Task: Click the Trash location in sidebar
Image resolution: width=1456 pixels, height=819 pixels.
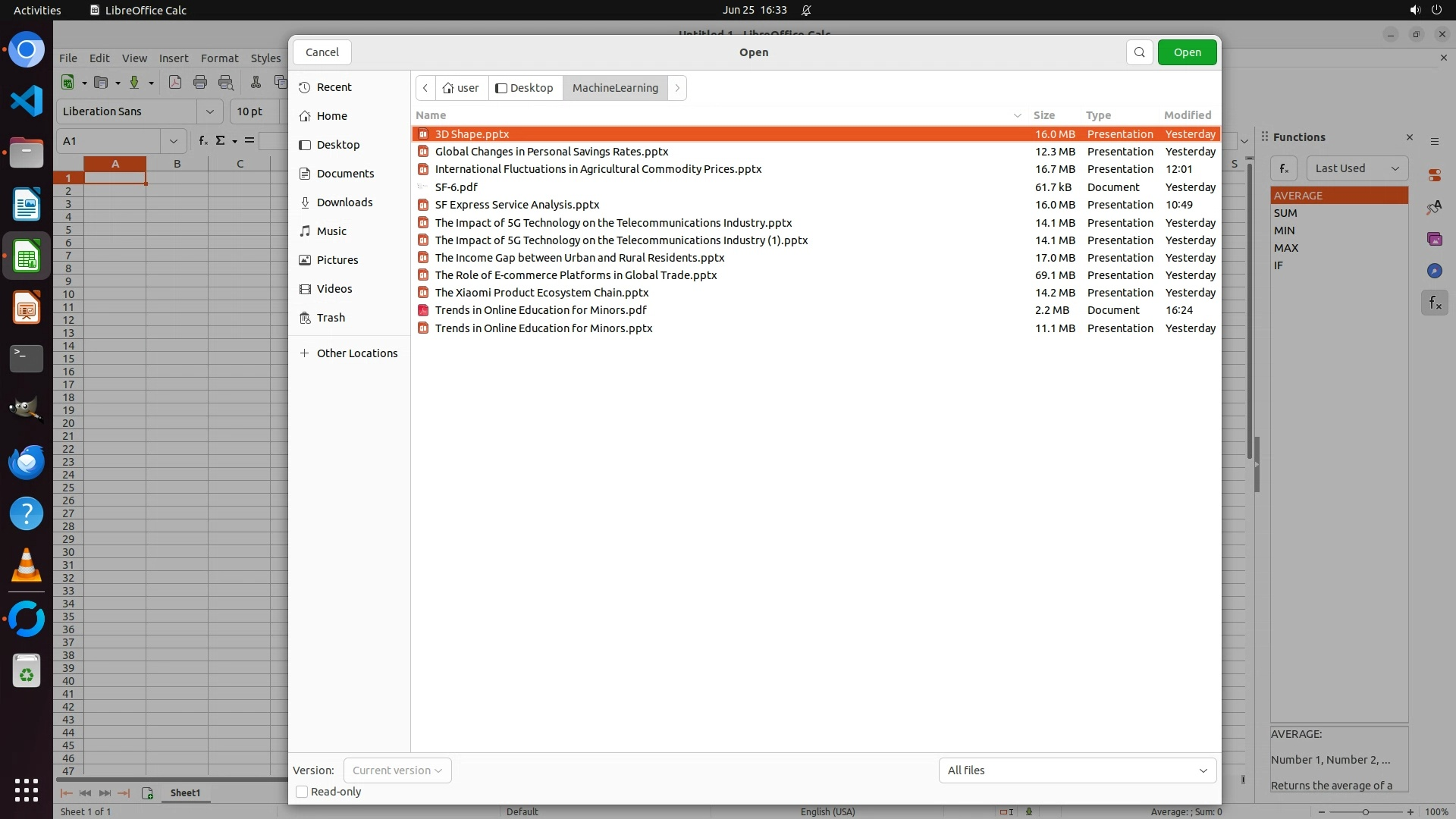Action: 331,318
